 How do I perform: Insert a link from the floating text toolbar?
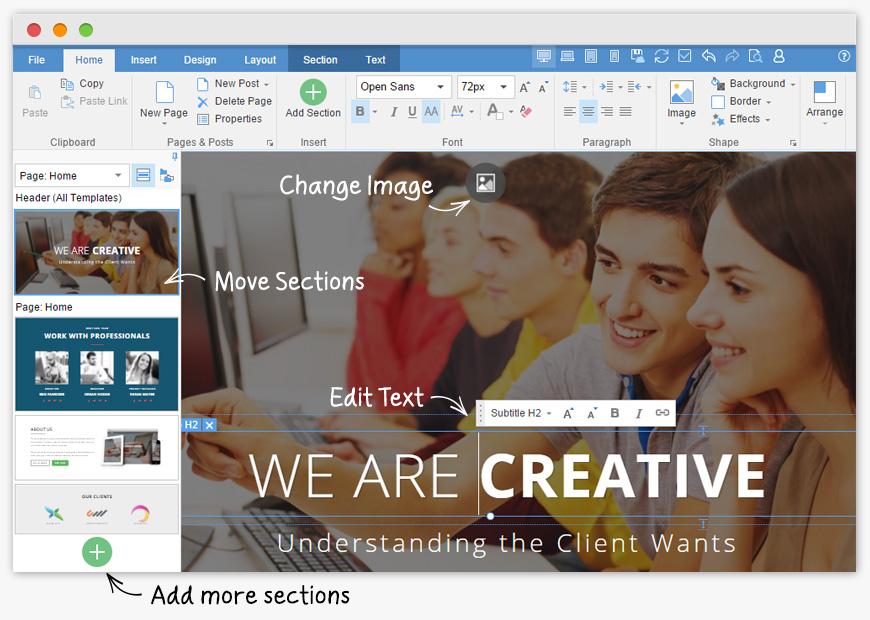[x=662, y=413]
